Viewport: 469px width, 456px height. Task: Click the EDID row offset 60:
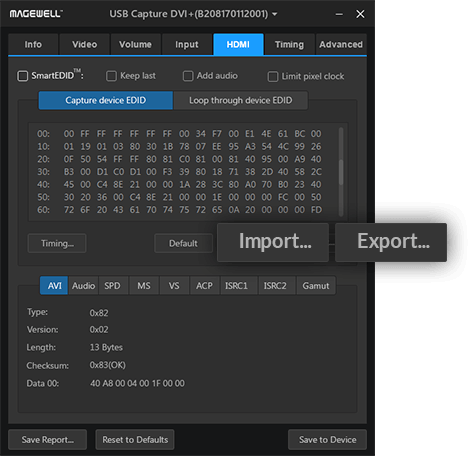click(43, 210)
